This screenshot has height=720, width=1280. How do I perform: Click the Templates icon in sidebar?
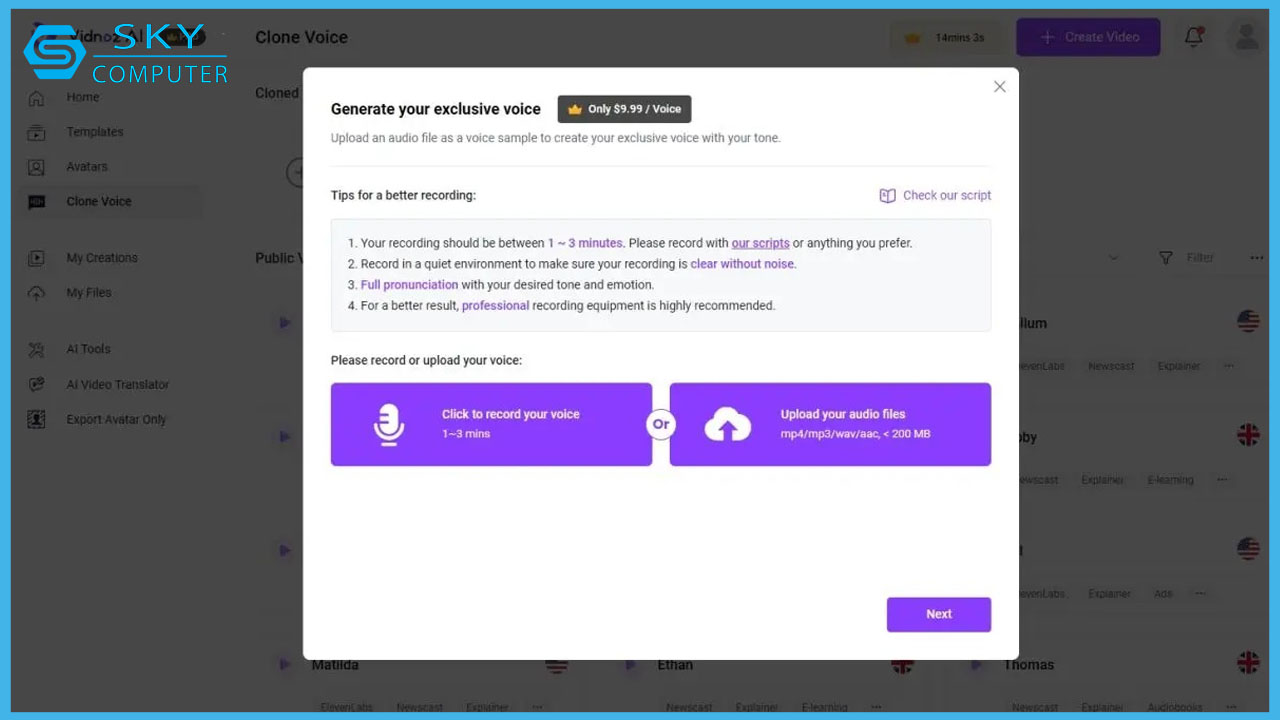37,133
